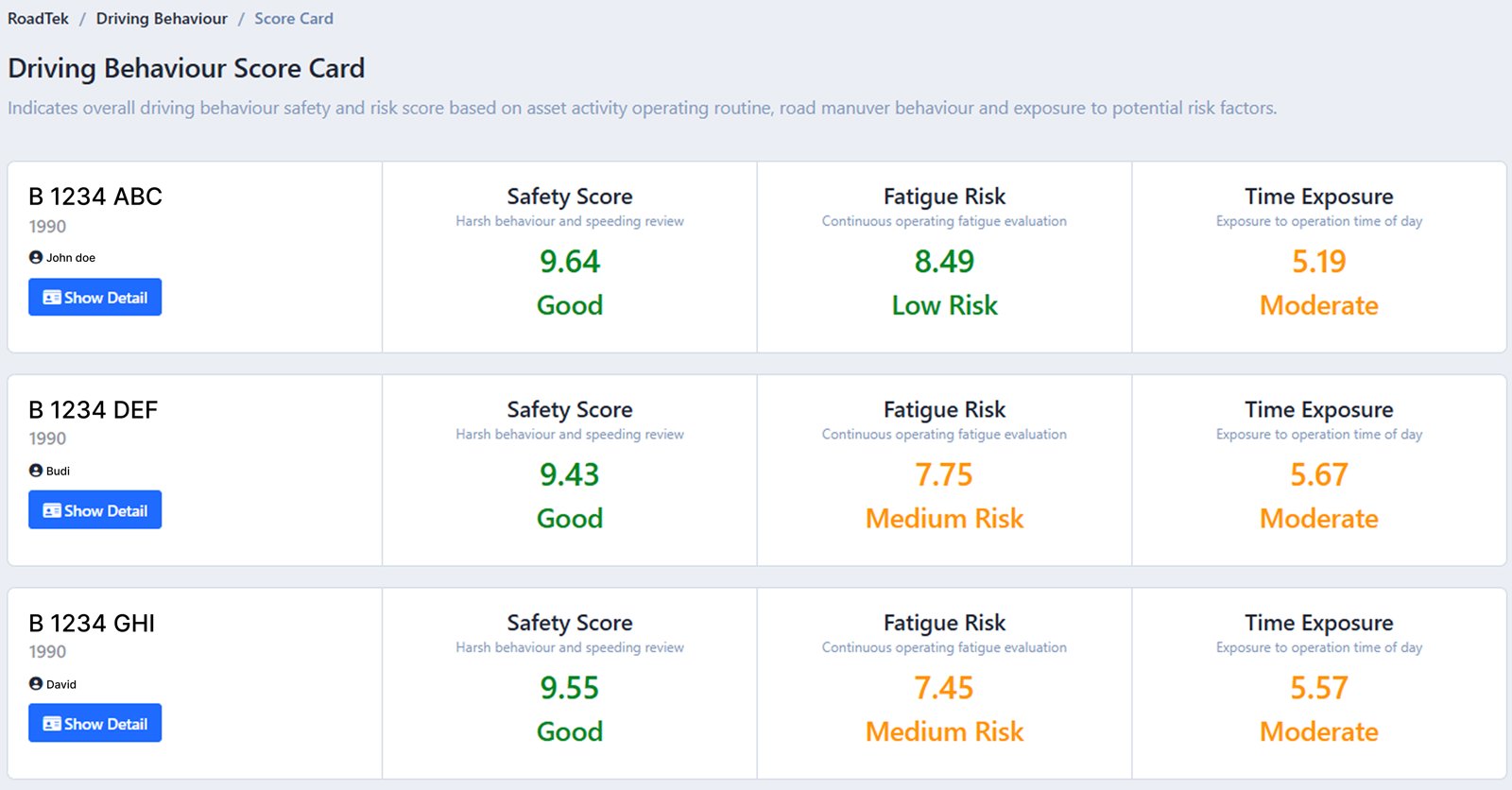Click the user icon beside John doe
The image size is (1512, 790).
36,257
